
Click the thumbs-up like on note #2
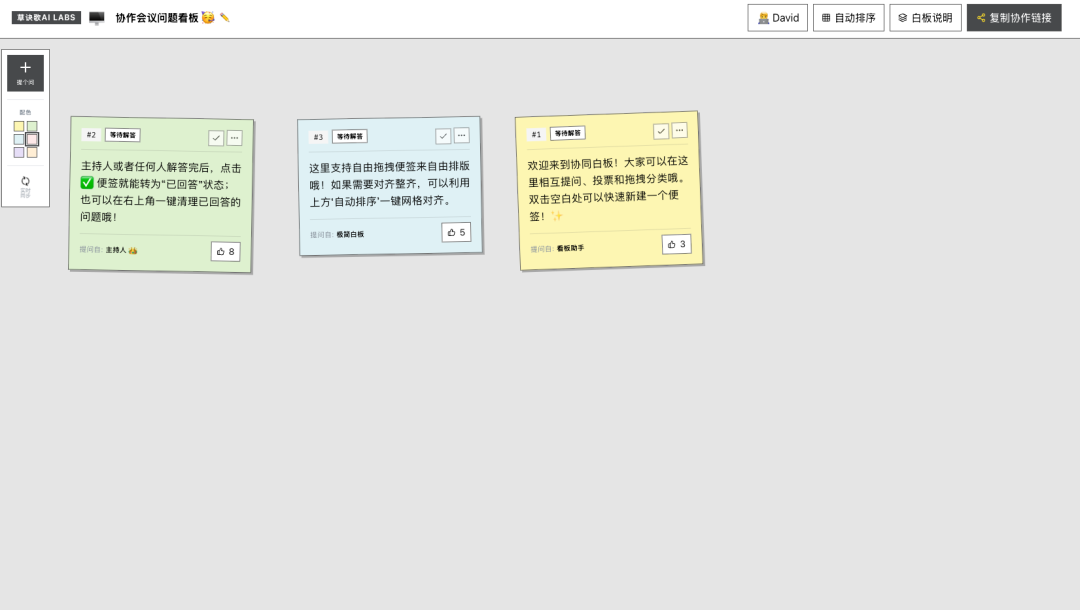pos(225,251)
